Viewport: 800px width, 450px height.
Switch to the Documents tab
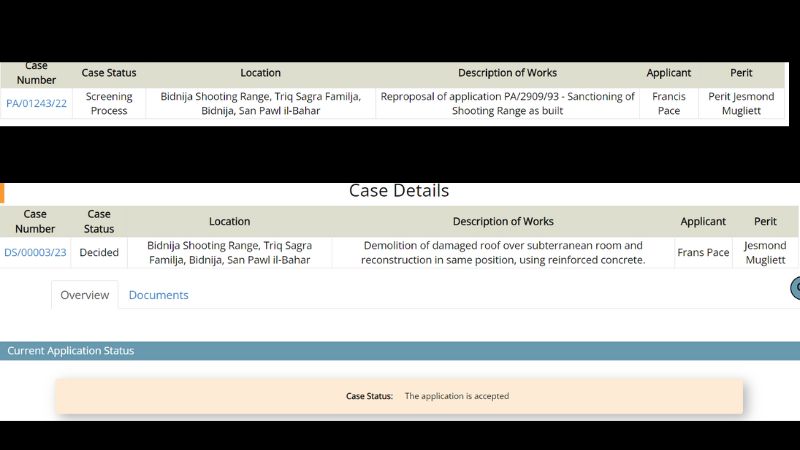point(158,295)
